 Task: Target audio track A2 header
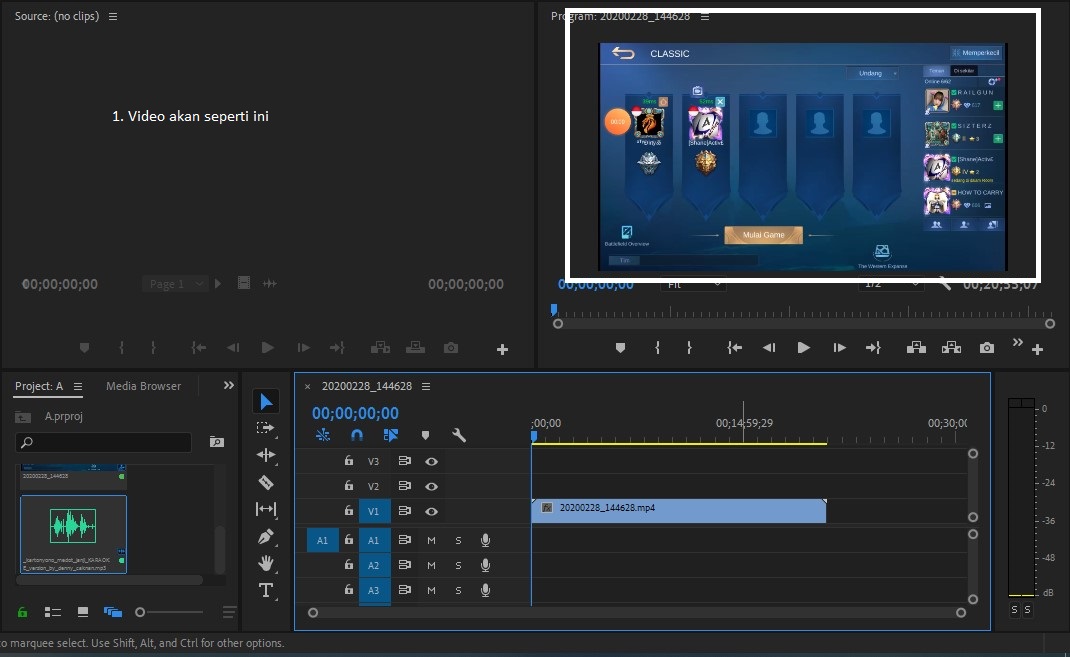pos(373,566)
